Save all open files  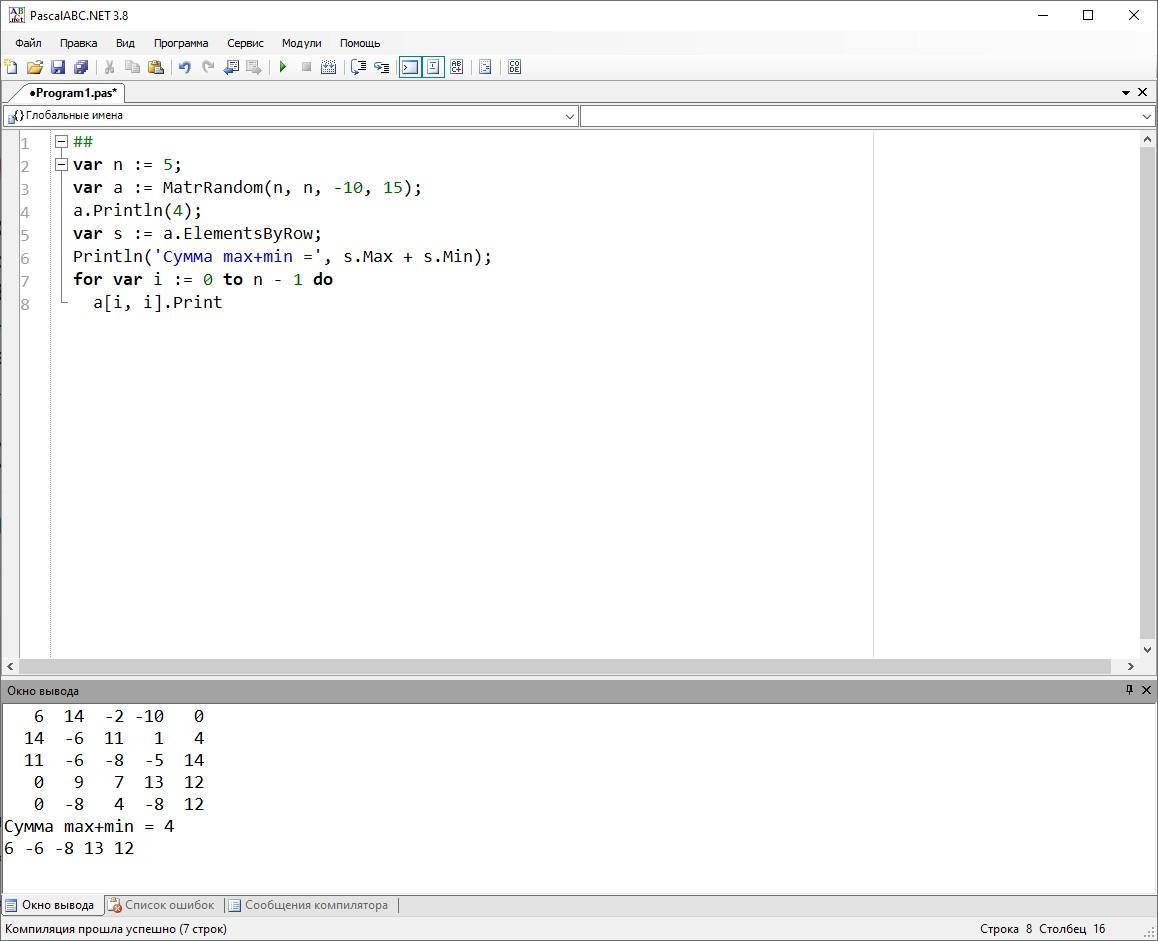tap(81, 67)
